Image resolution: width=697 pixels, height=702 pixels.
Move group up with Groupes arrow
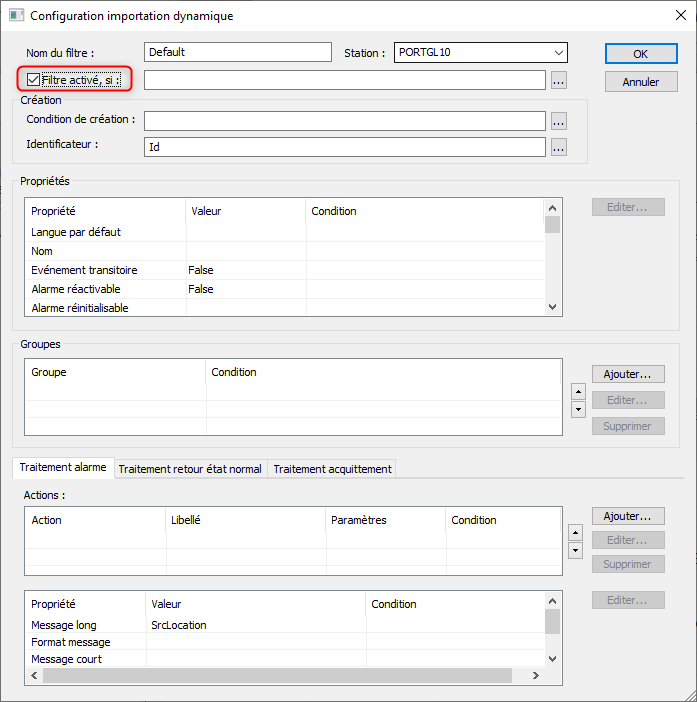point(577,391)
